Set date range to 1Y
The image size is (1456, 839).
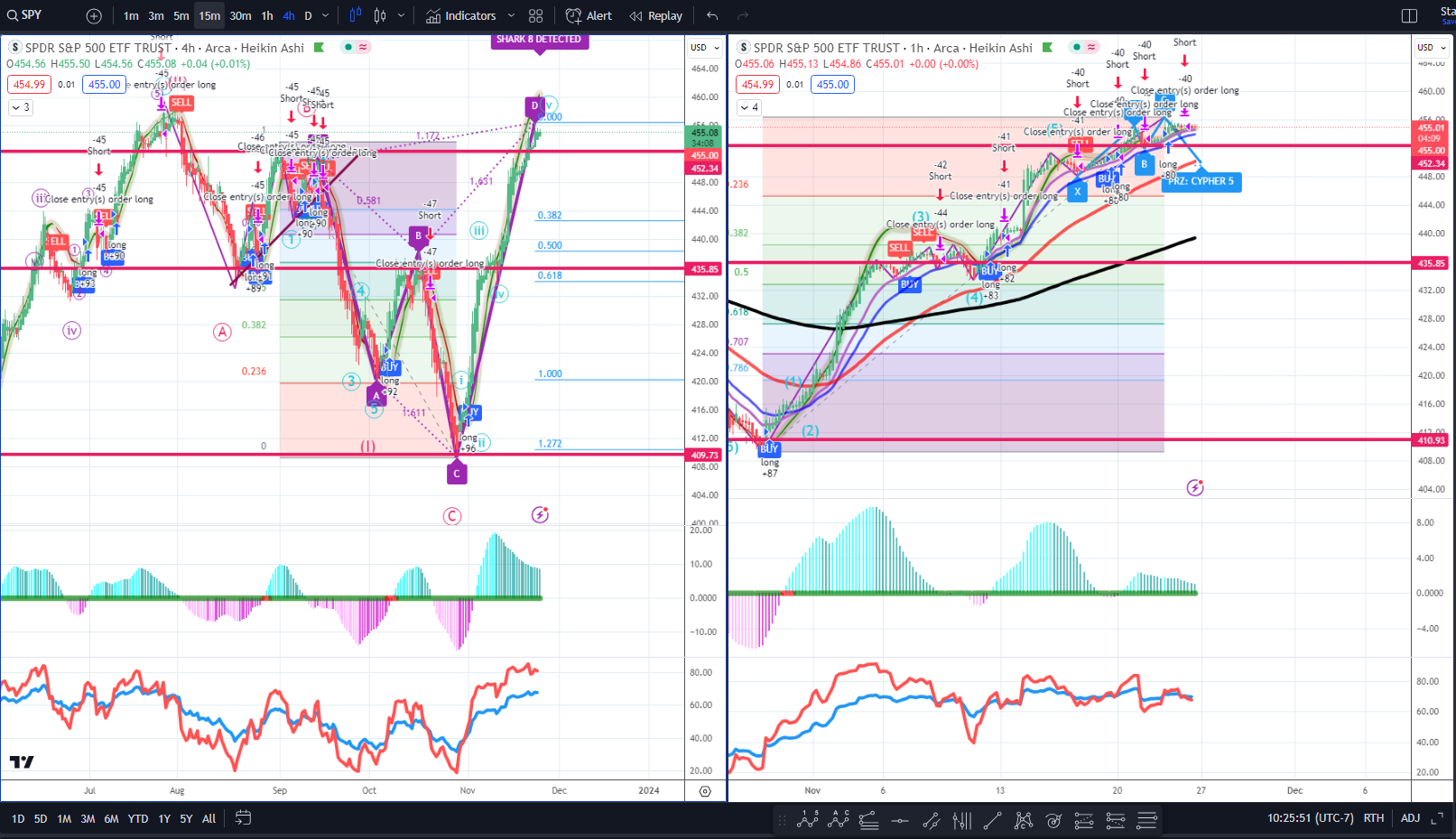pos(164,819)
